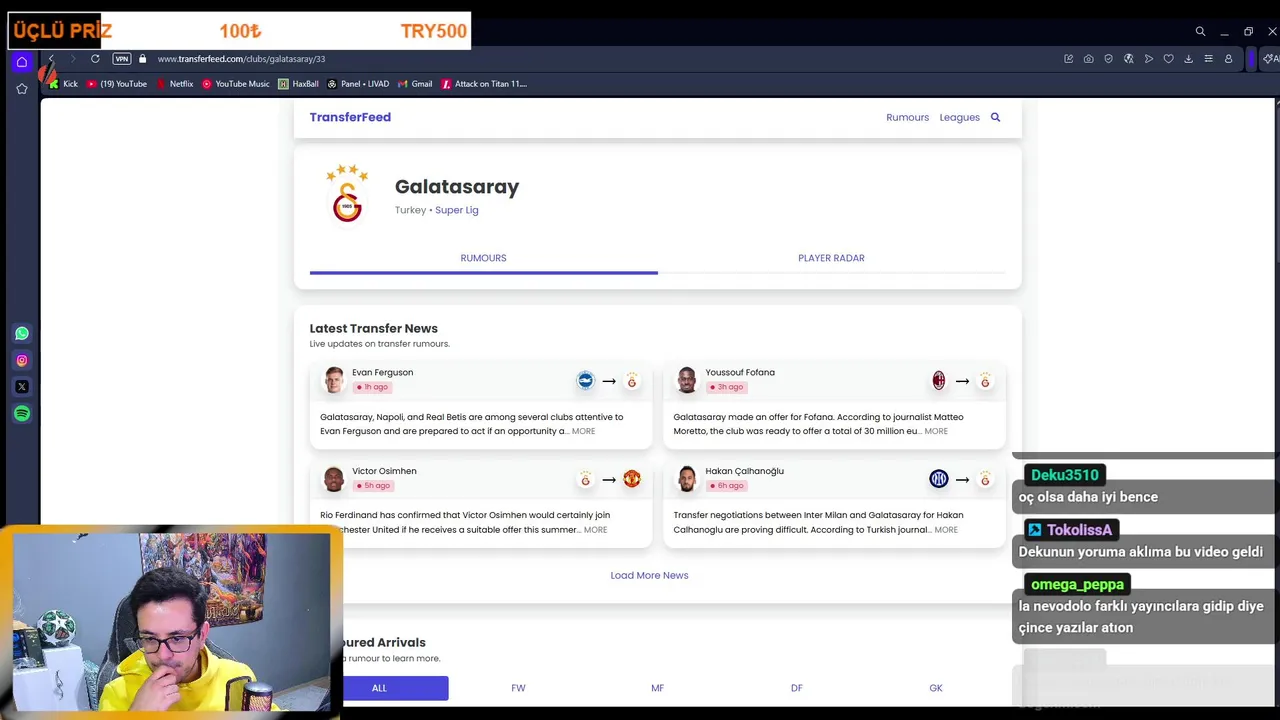1280x720 pixels.
Task: Expand MORE on Youssouf Fofana rumour
Action: click(936, 431)
